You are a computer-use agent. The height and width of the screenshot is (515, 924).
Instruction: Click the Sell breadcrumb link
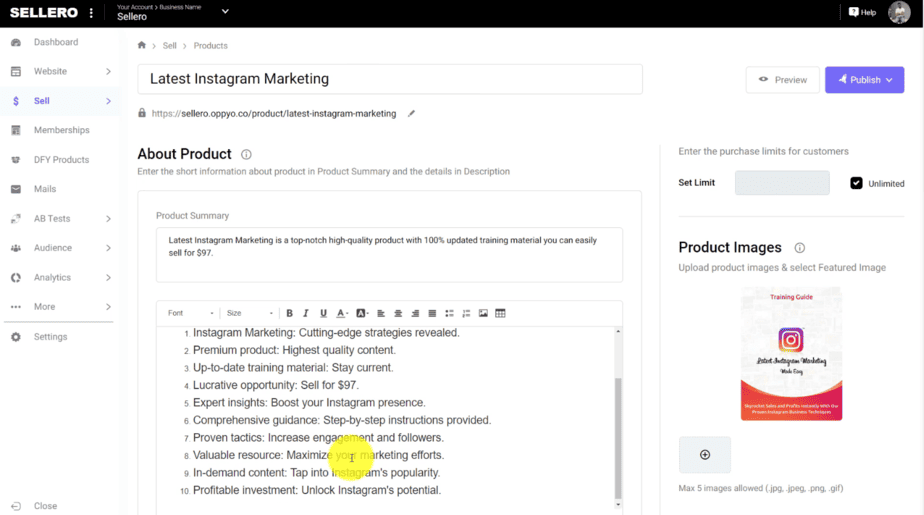point(169,45)
